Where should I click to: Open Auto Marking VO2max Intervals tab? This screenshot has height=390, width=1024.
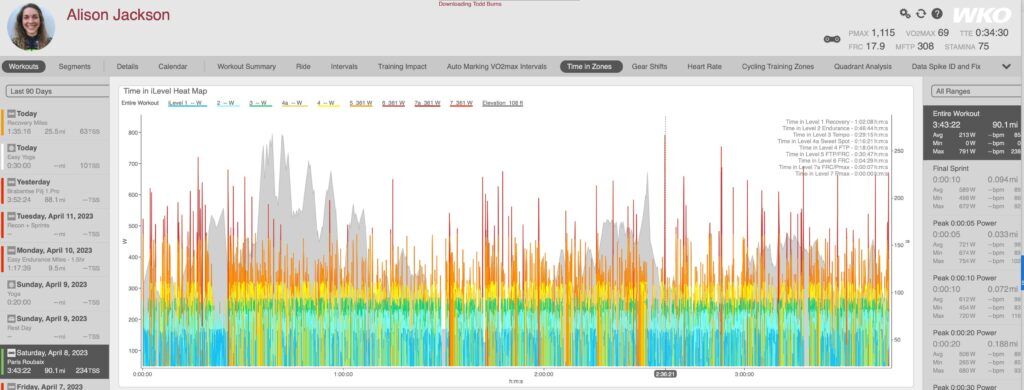[x=496, y=67]
